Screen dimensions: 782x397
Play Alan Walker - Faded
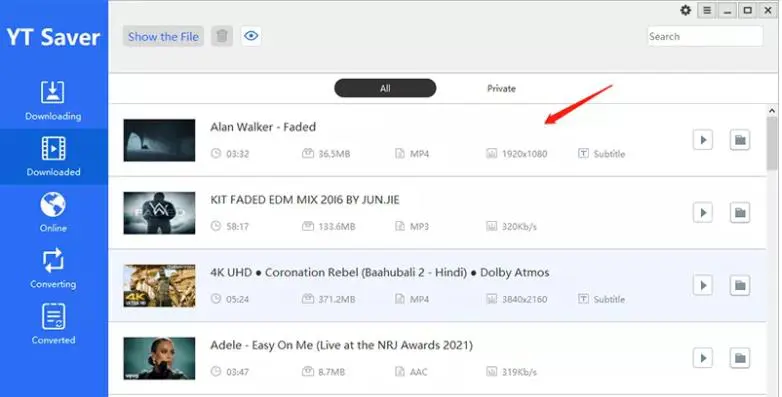point(703,140)
